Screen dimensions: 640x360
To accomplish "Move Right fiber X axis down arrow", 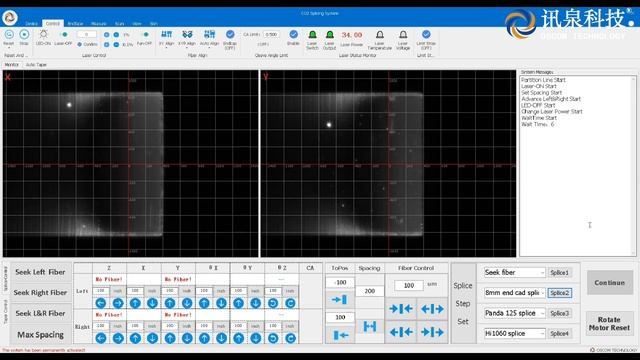I will tap(152, 338).
